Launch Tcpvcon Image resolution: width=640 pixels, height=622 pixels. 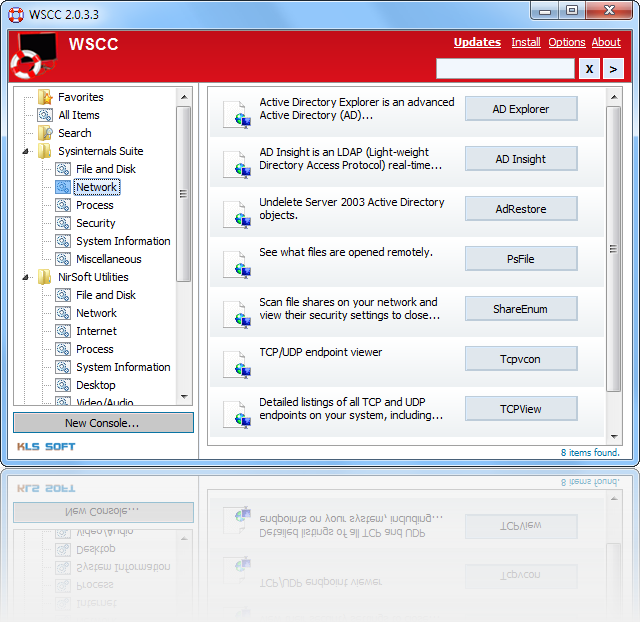tap(521, 359)
